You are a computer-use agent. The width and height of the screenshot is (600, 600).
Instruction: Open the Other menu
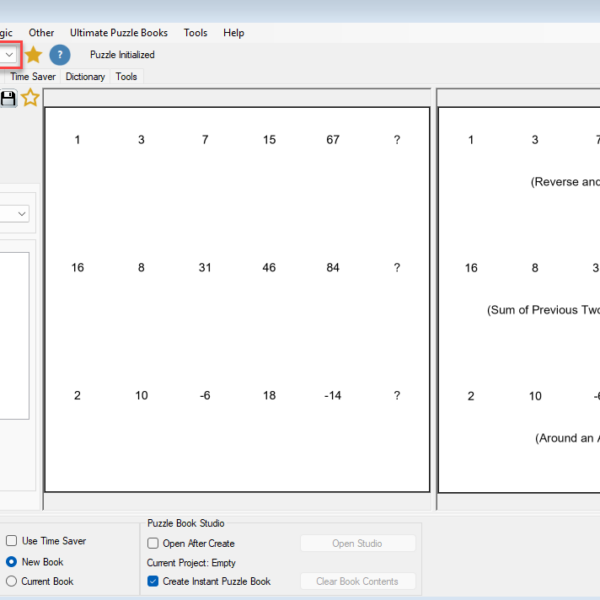click(x=41, y=33)
